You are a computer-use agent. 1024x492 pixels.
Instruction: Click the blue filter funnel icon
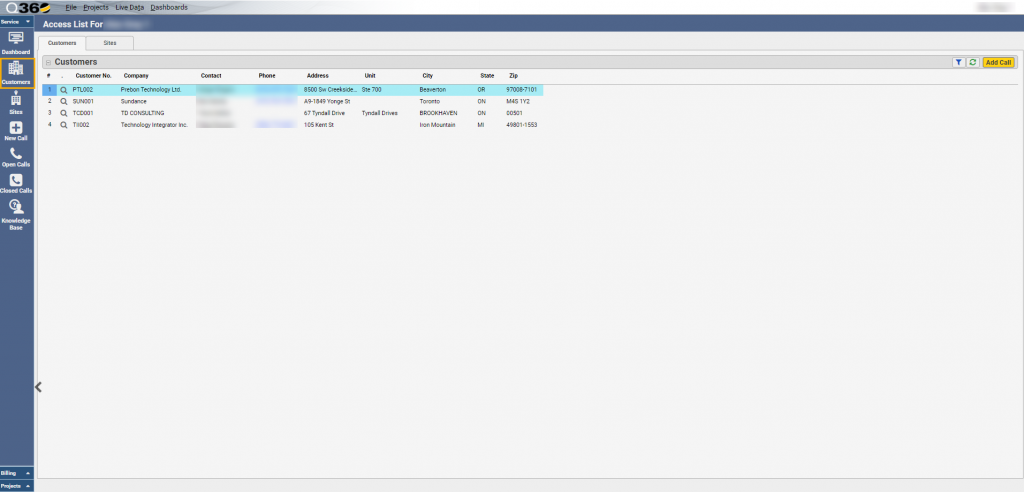(958, 62)
